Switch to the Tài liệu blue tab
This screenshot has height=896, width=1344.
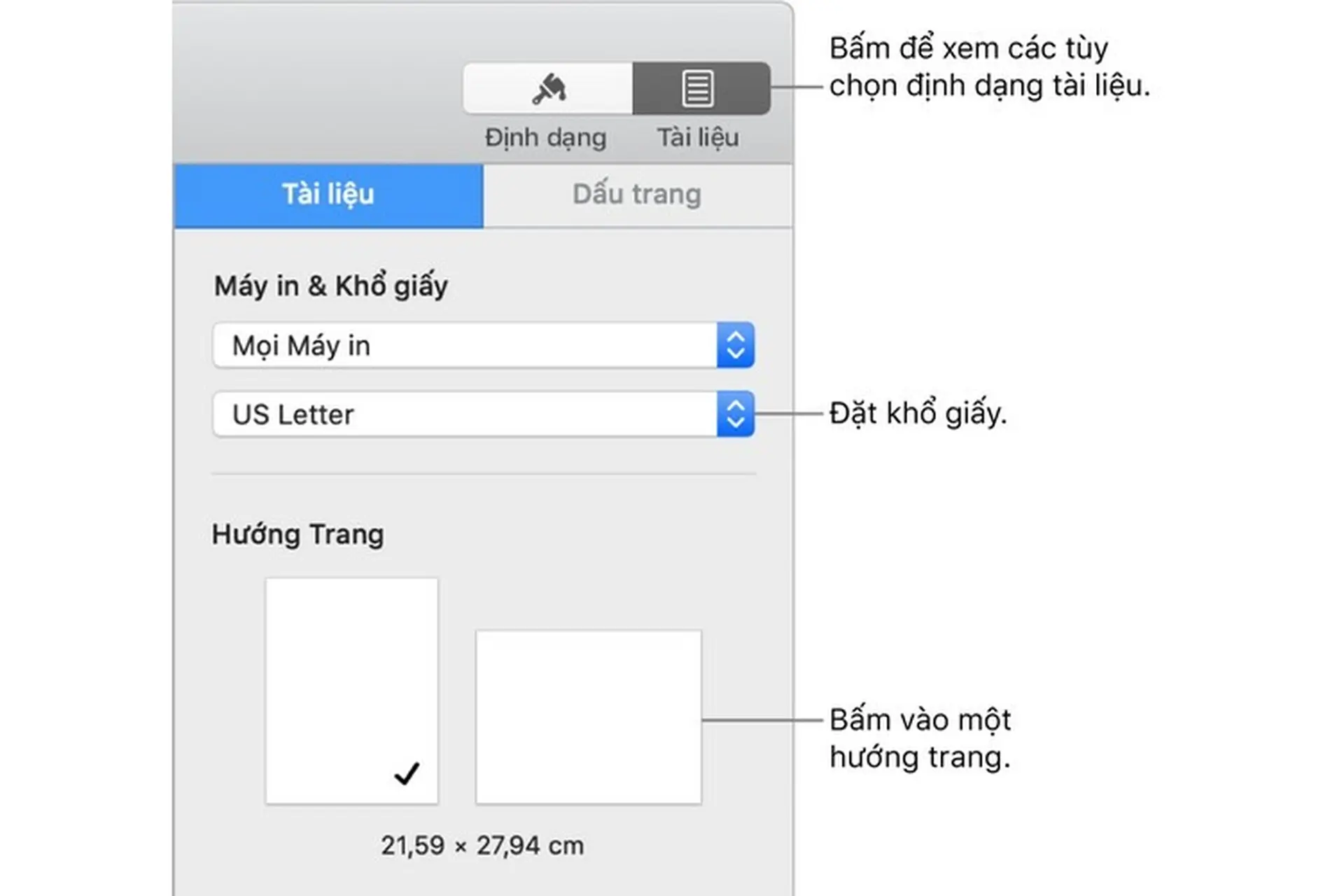tap(328, 195)
